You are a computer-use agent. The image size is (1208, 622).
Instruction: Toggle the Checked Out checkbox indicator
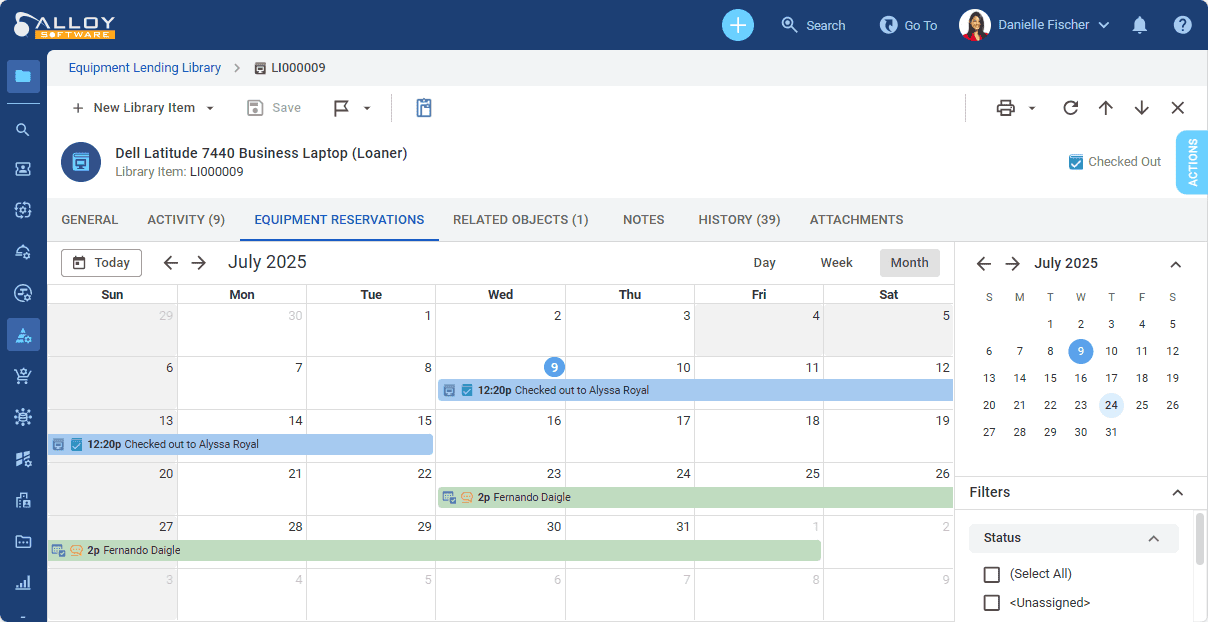pyautogui.click(x=1076, y=162)
